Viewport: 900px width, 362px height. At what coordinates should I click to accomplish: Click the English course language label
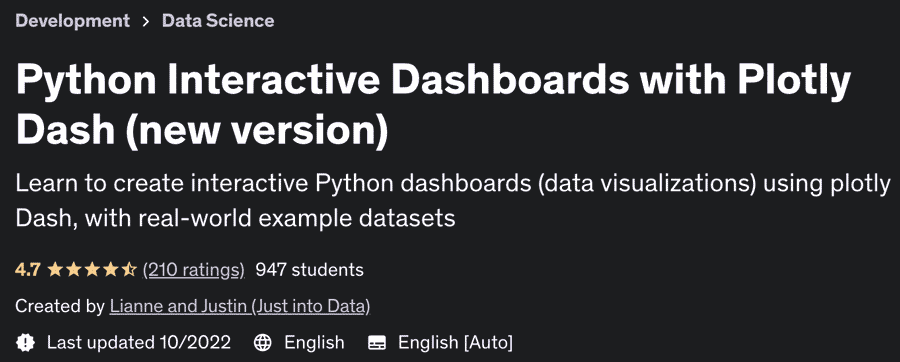tap(315, 342)
